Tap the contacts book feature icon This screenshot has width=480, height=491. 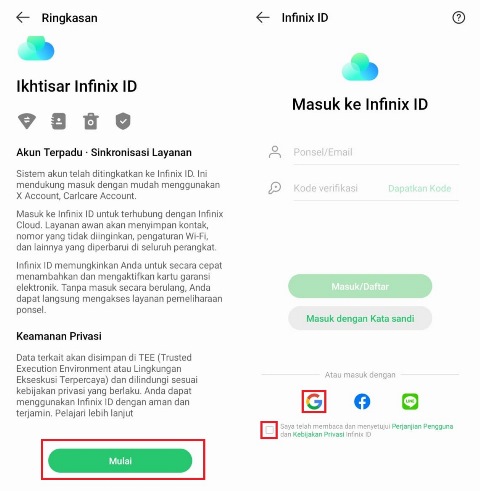point(58,121)
